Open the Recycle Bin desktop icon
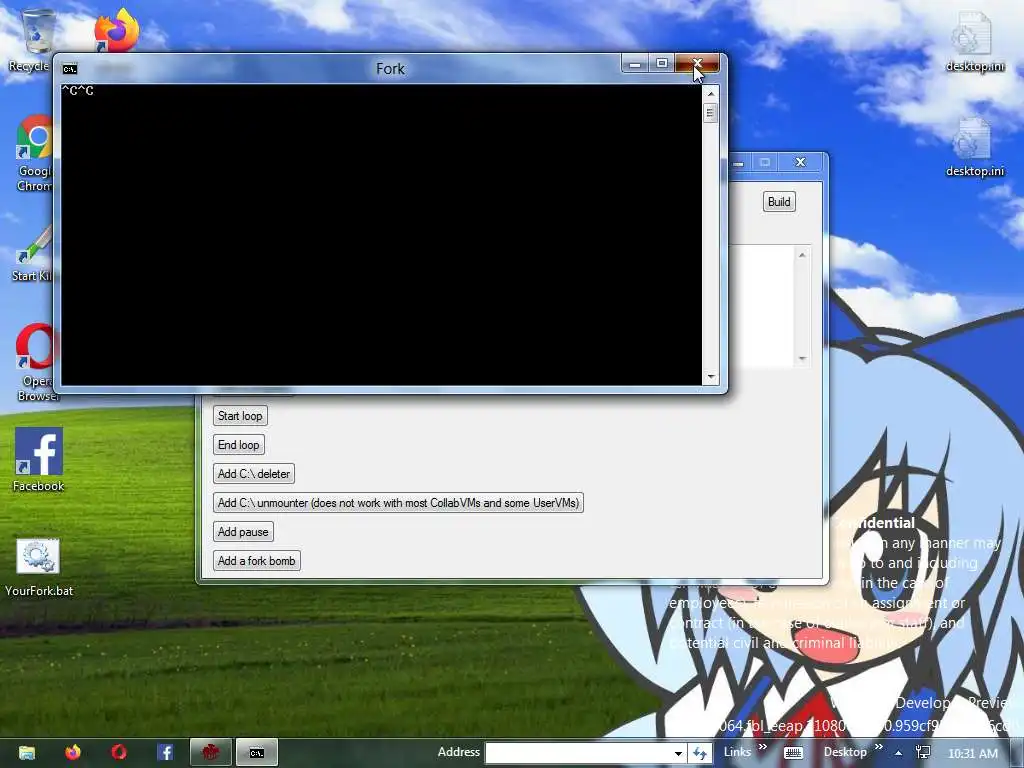1024x768 pixels. (x=36, y=33)
